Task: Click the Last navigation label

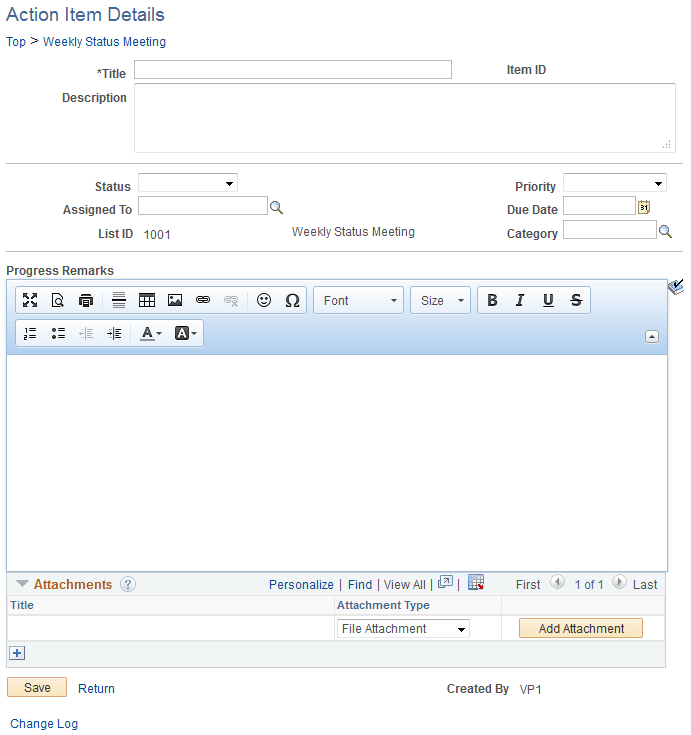Action: click(645, 585)
